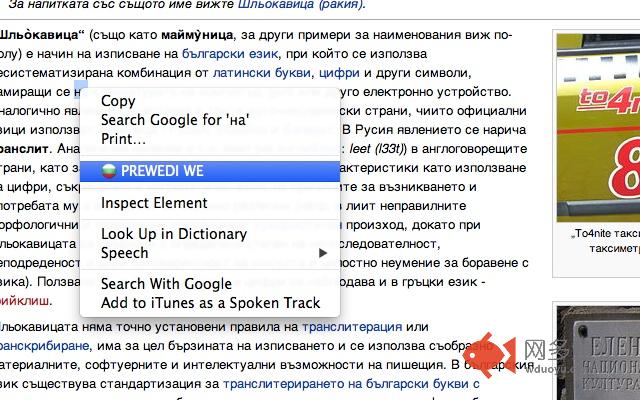Select Search Google for 'на' entry

click(175, 120)
